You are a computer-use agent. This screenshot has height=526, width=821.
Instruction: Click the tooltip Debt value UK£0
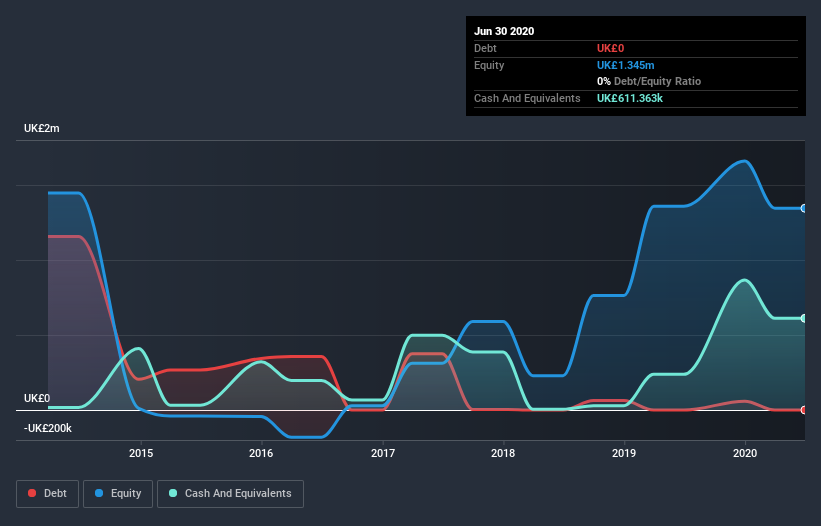(x=611, y=48)
